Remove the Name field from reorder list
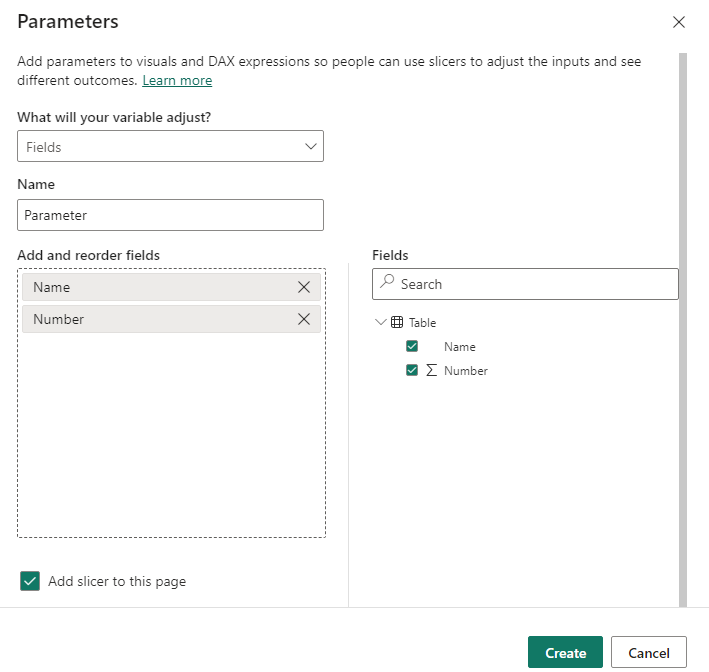This screenshot has height=672, width=709. (x=304, y=287)
